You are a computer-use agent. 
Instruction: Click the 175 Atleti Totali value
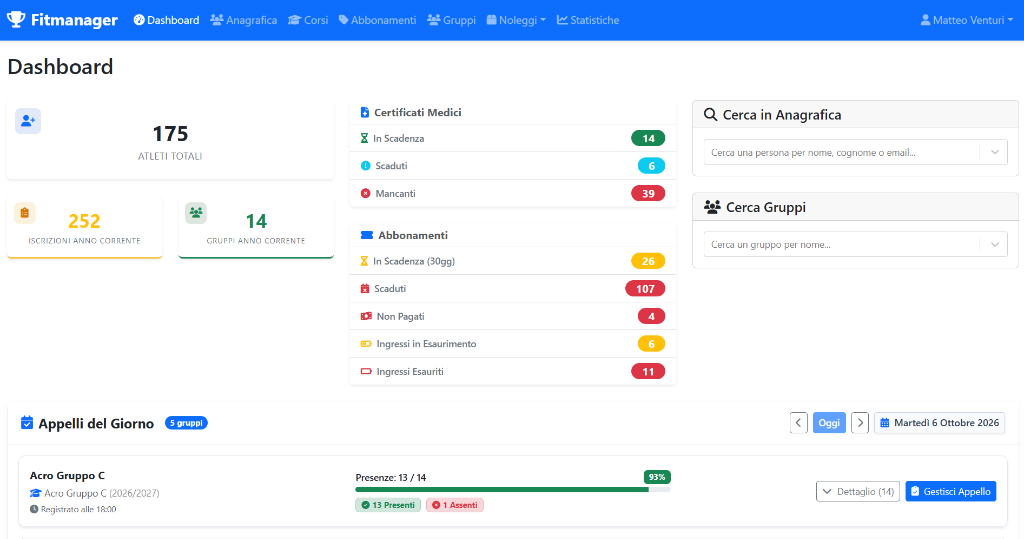pyautogui.click(x=170, y=134)
